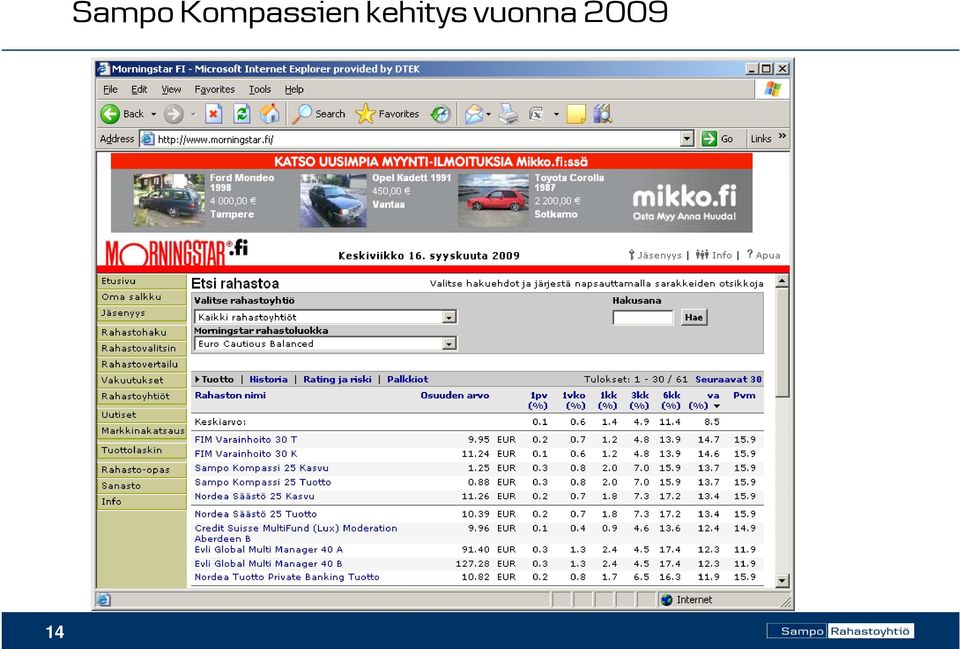Open the File menu
This screenshot has height=649, width=960.
(110, 89)
